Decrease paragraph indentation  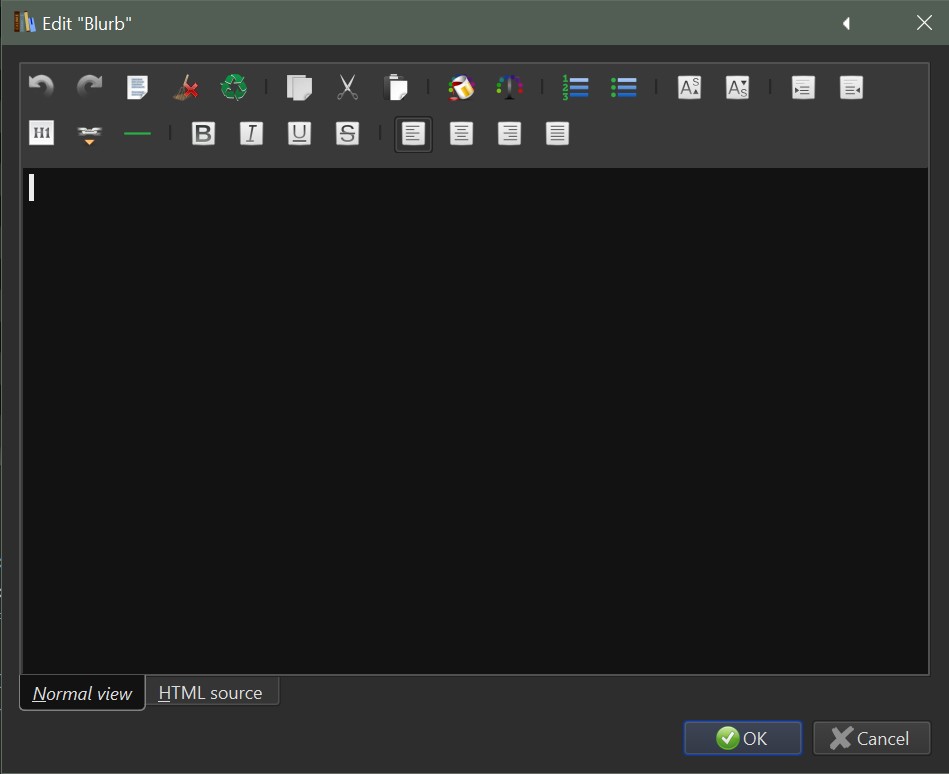coord(851,87)
